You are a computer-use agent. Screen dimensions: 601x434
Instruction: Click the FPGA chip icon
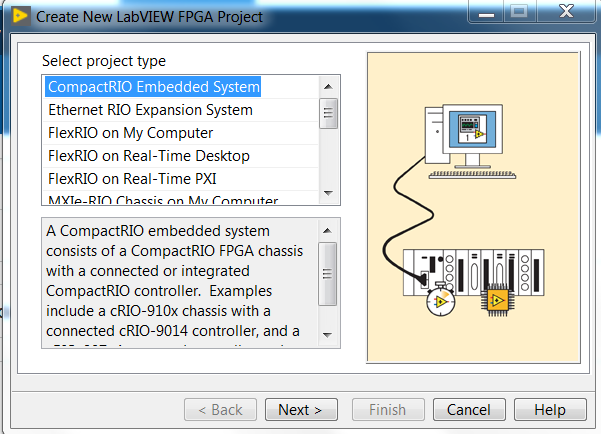pyautogui.click(x=497, y=300)
